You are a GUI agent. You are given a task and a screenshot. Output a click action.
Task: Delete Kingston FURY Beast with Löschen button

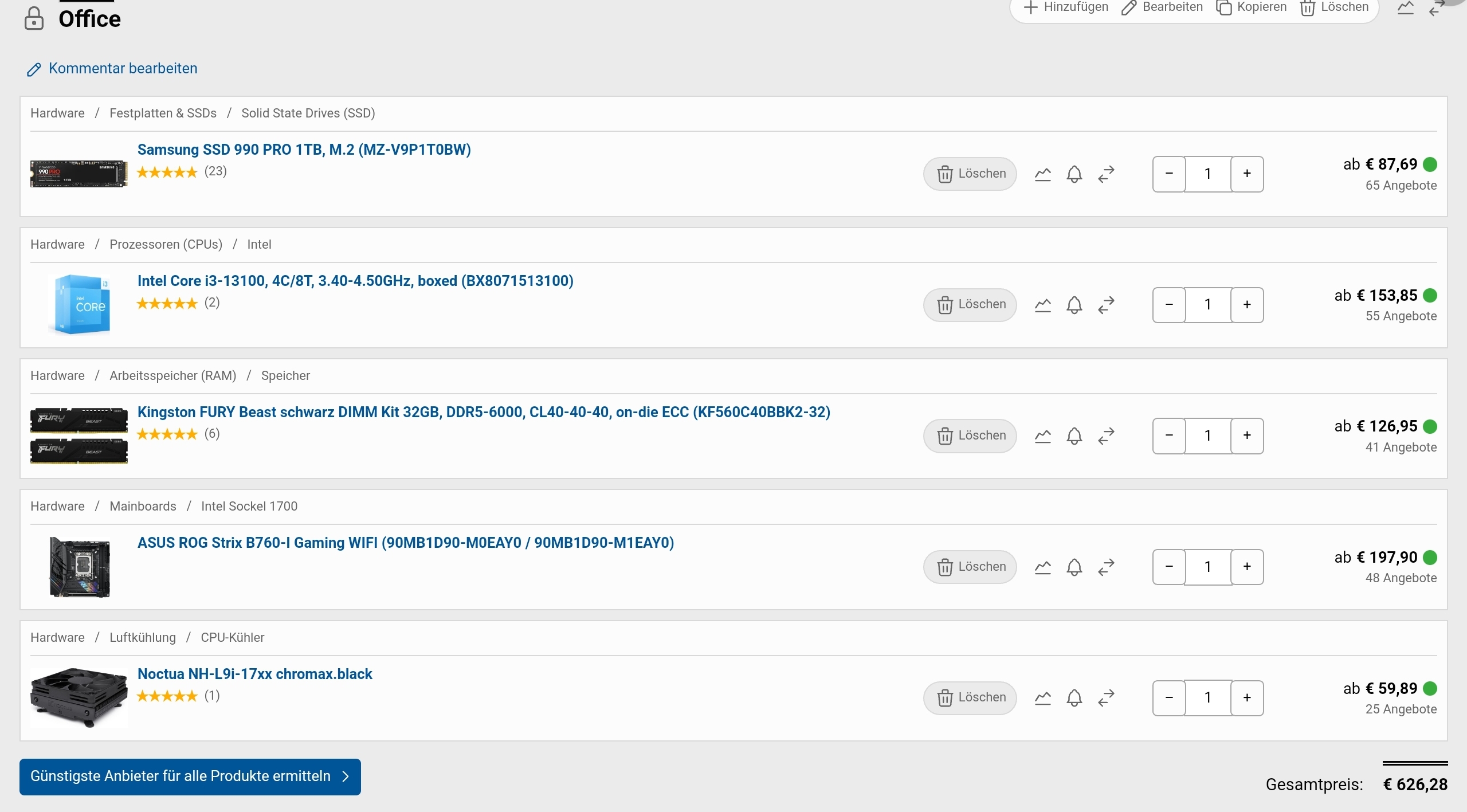(970, 436)
